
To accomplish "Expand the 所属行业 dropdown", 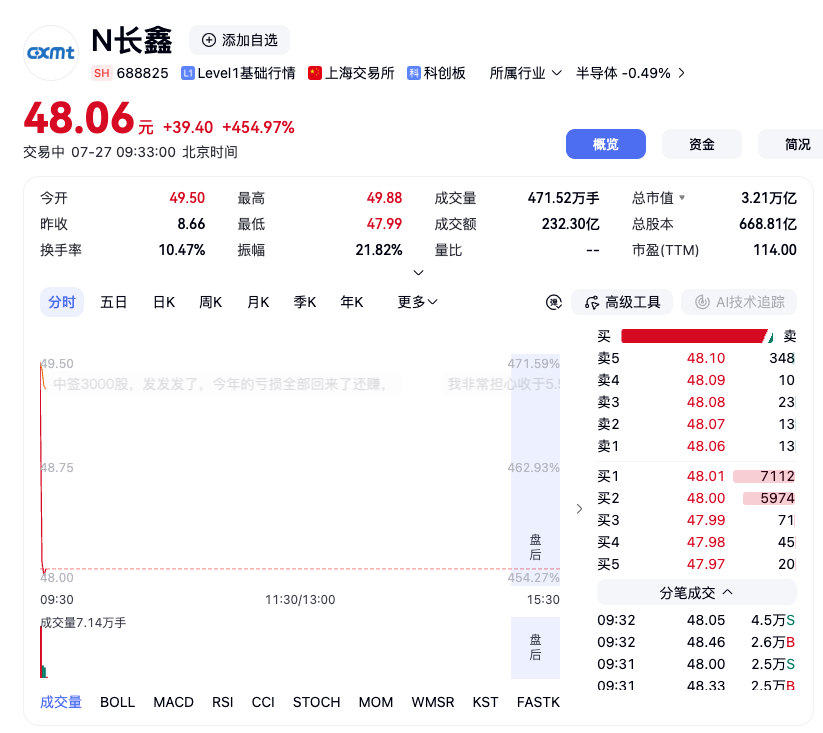I will click(x=525, y=73).
